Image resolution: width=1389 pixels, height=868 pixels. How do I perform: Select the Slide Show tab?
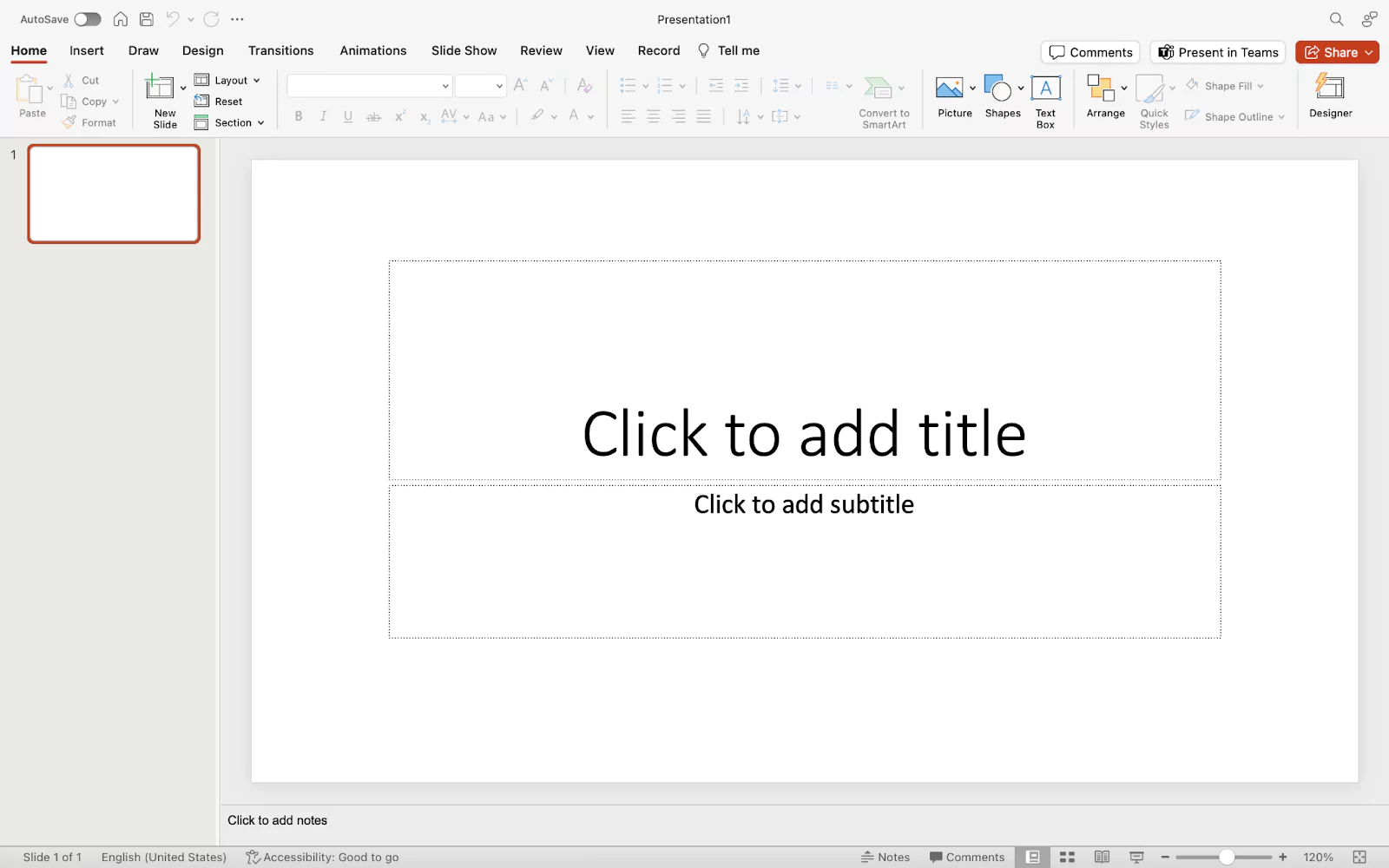[x=464, y=50]
